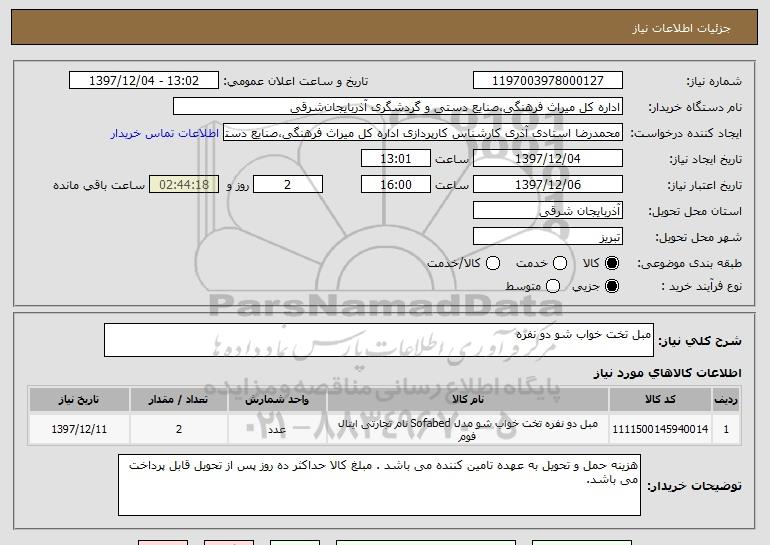Click the remaining days field showing 2
770x545 pixels.
coord(288,185)
